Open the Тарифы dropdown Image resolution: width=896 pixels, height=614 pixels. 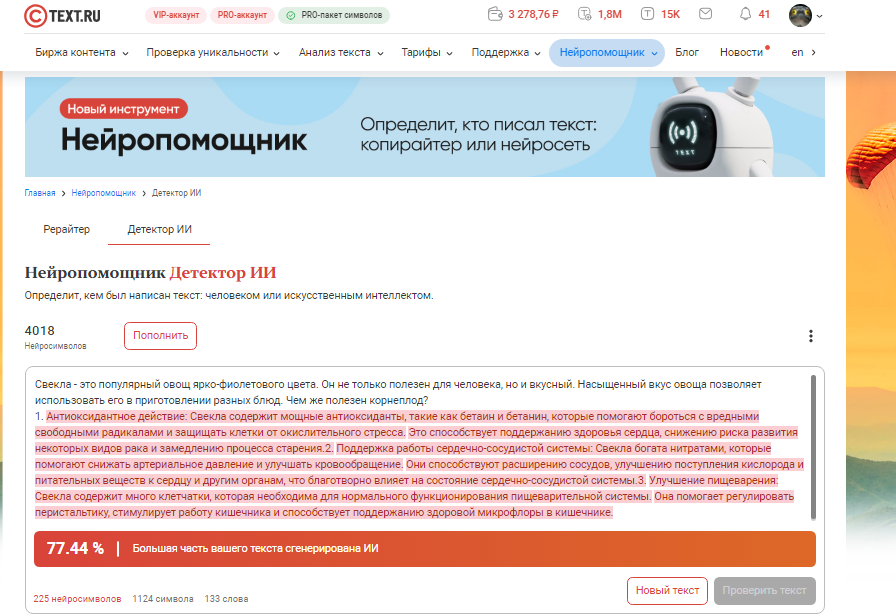[427, 53]
